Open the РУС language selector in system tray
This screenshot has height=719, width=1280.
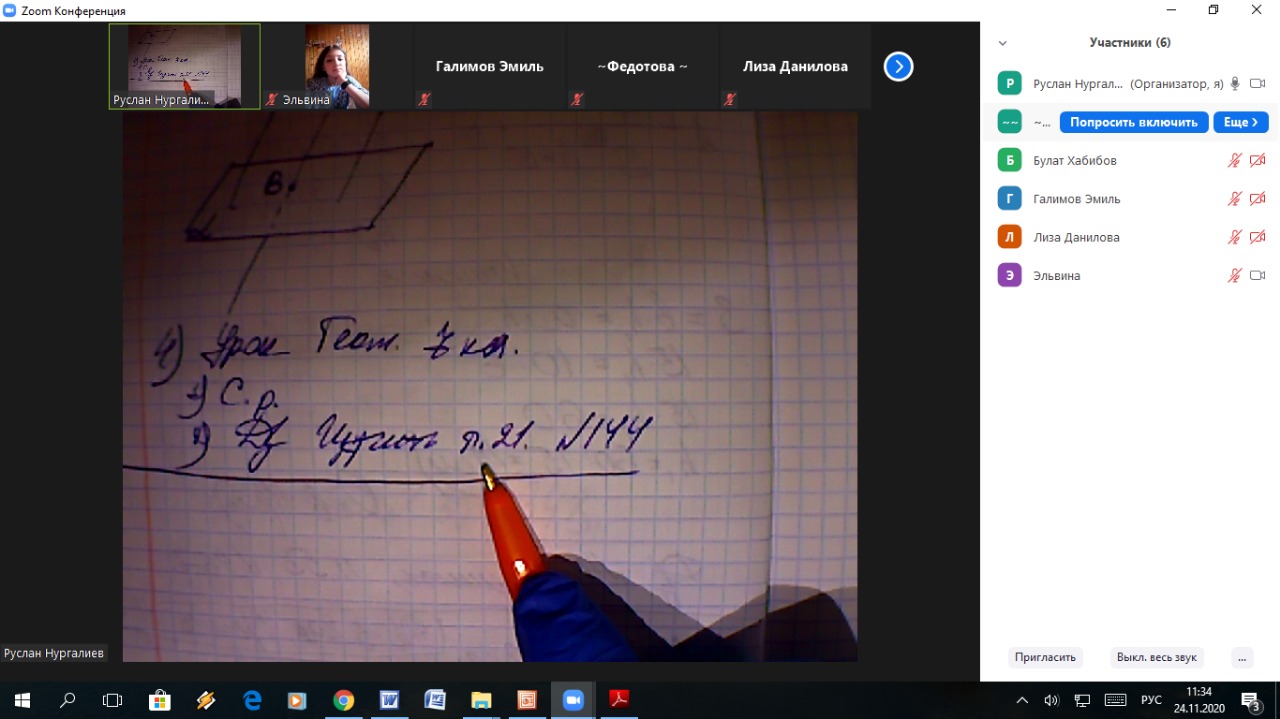(1151, 700)
